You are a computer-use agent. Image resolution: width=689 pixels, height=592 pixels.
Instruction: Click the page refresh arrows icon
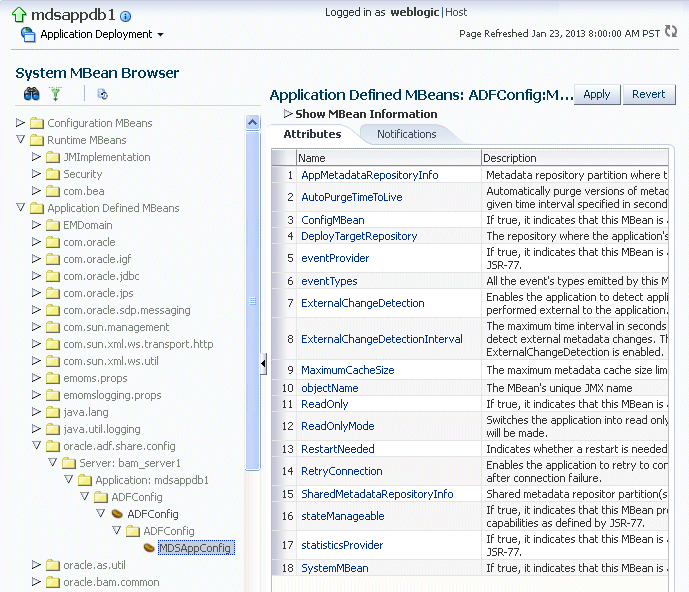(671, 32)
